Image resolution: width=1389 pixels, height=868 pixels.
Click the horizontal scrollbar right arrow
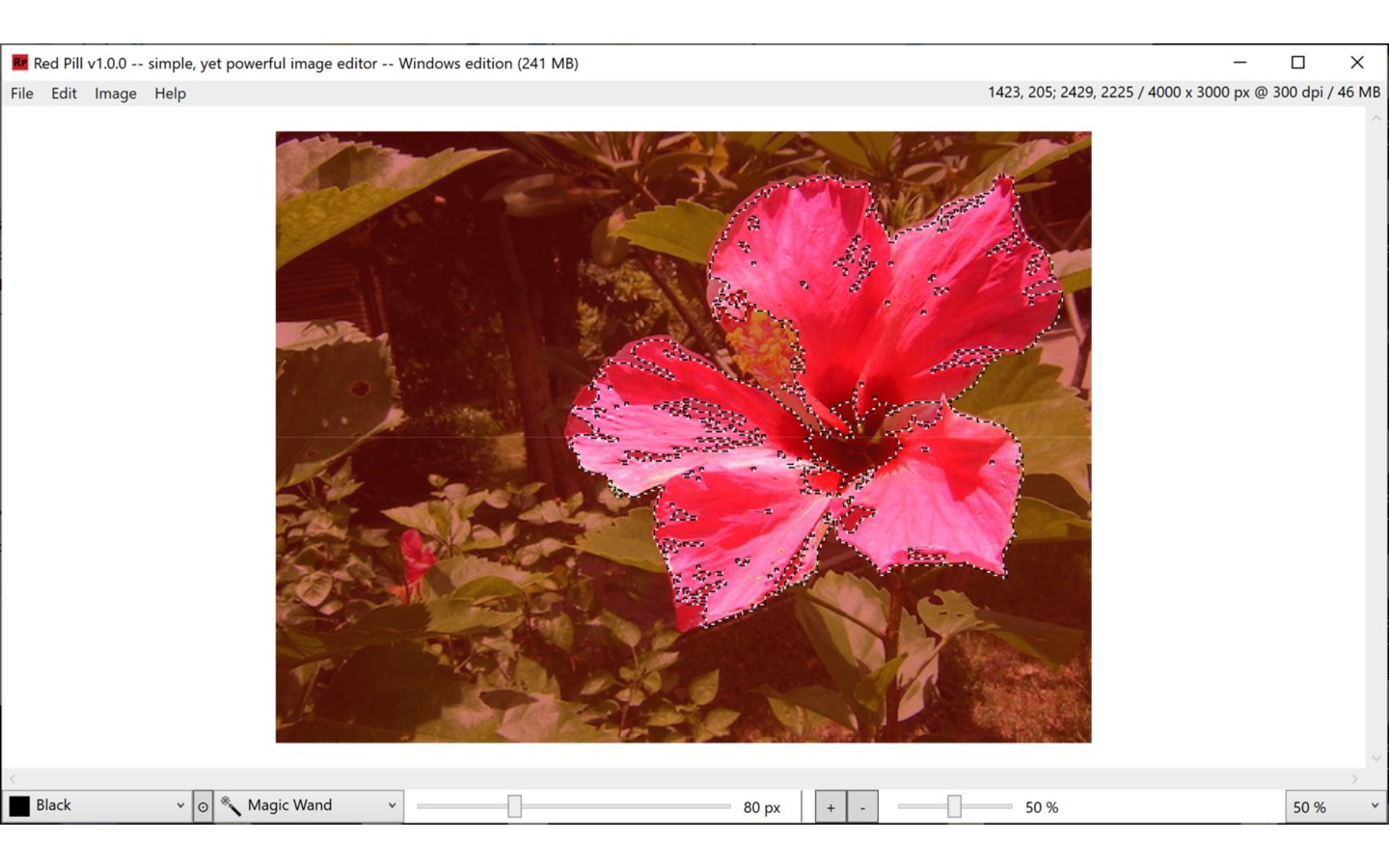click(x=1354, y=778)
